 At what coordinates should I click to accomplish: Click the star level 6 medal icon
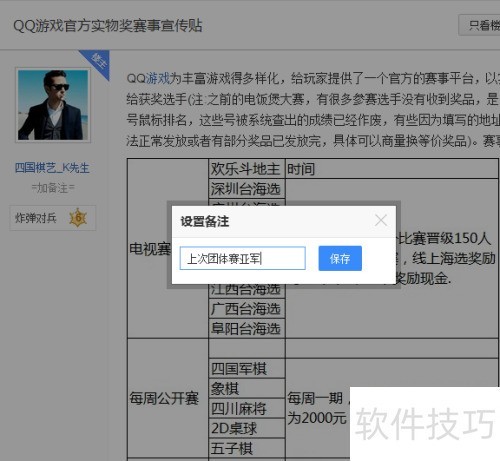coord(78,218)
